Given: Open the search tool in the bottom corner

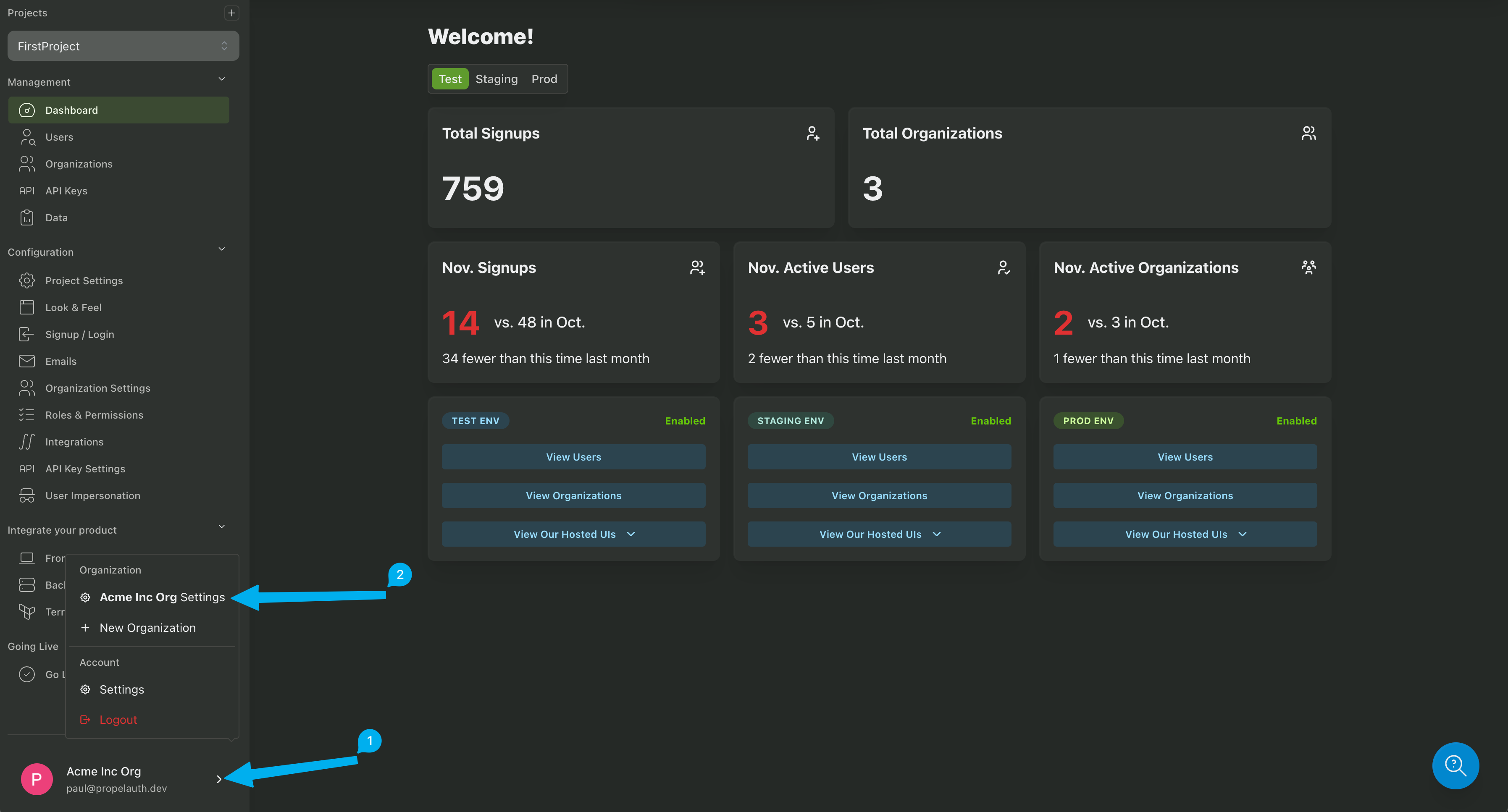Looking at the screenshot, I should coord(1455,765).
